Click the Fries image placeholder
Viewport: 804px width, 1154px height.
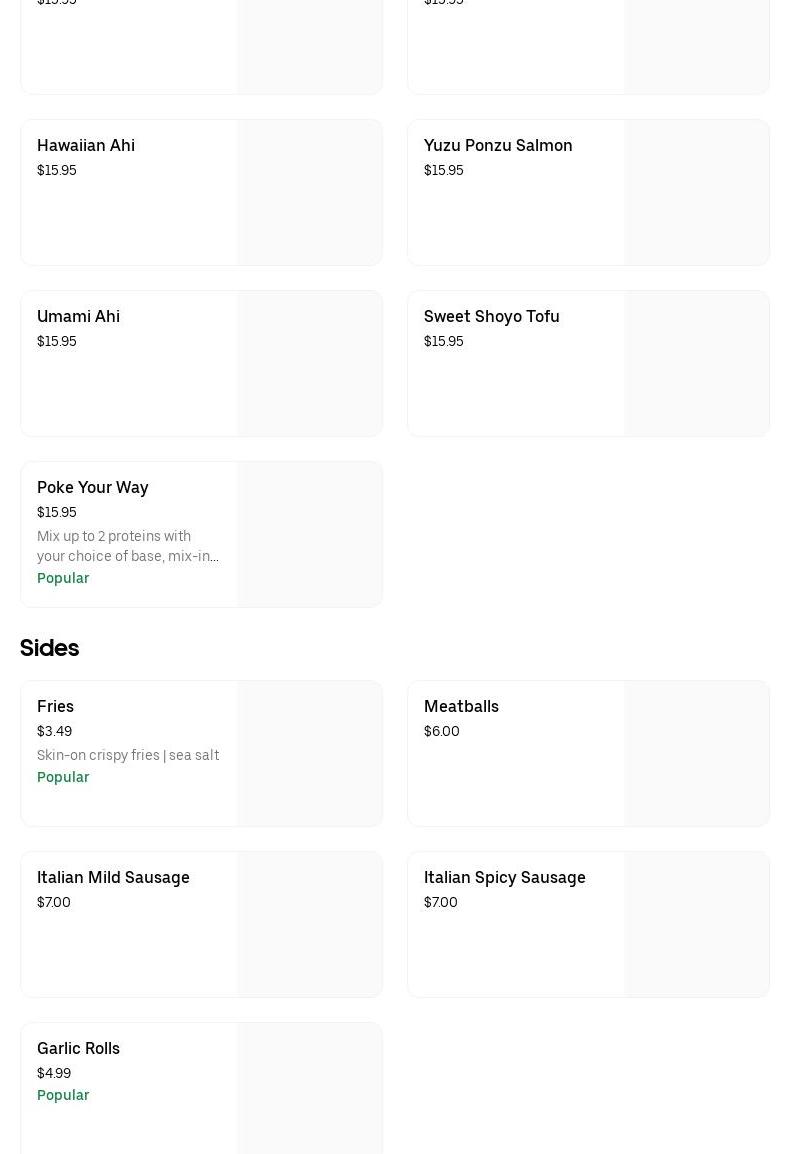click(309, 754)
